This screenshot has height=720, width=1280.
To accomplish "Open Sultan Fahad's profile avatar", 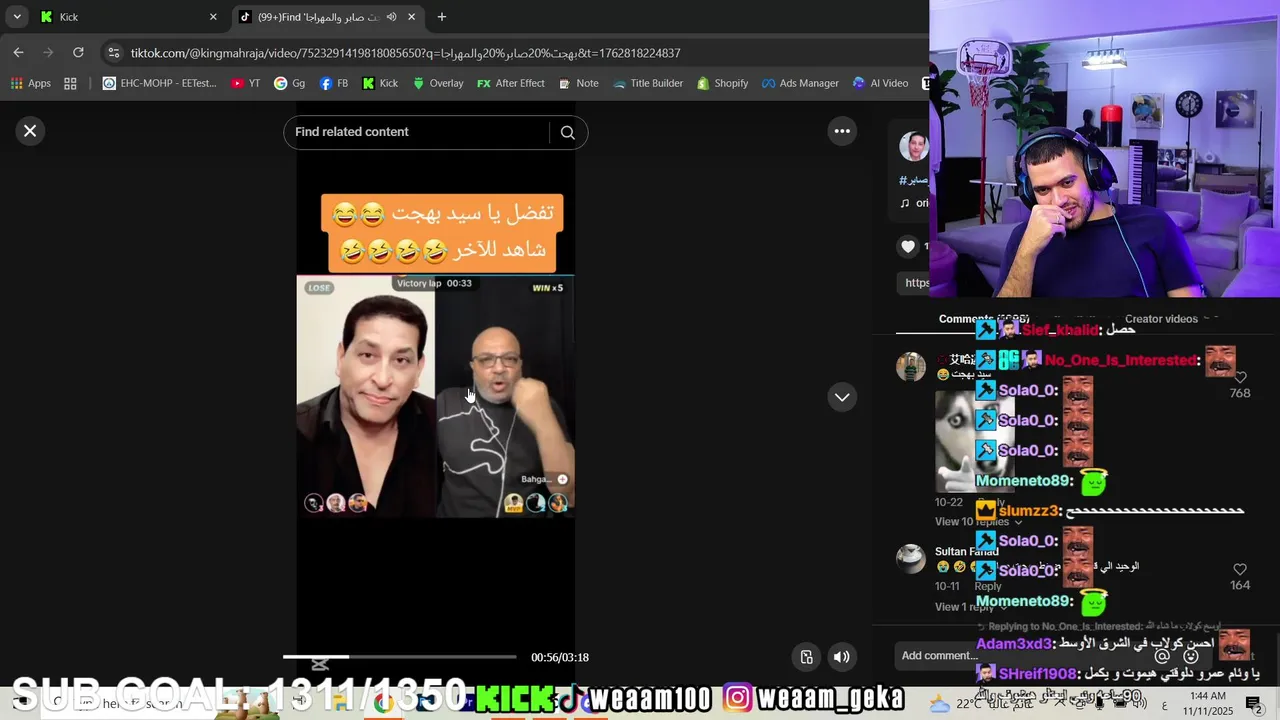I will click(x=911, y=558).
